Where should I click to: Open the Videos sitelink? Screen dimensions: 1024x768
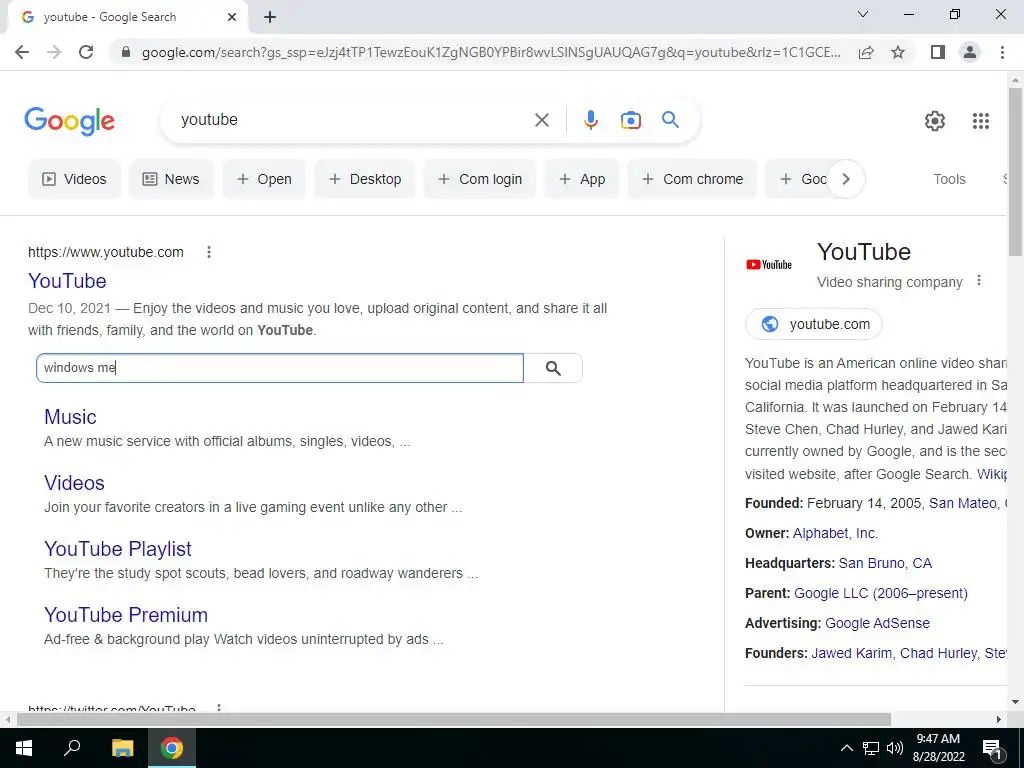tap(74, 483)
